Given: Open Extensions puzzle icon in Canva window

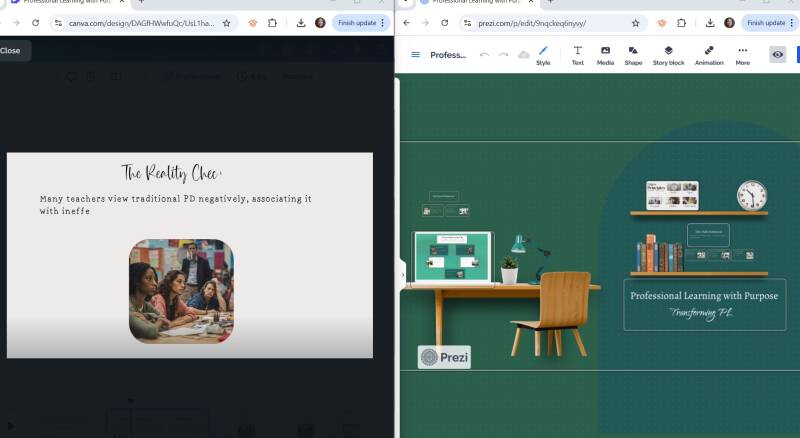Looking at the screenshot, I should click(x=272, y=23).
